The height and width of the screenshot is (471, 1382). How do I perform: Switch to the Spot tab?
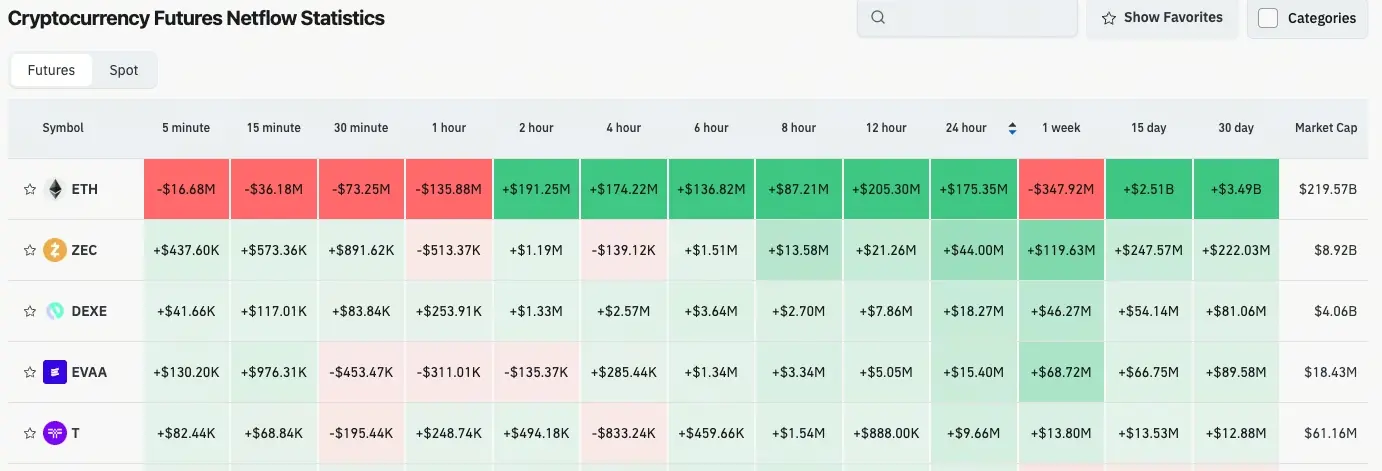[124, 70]
